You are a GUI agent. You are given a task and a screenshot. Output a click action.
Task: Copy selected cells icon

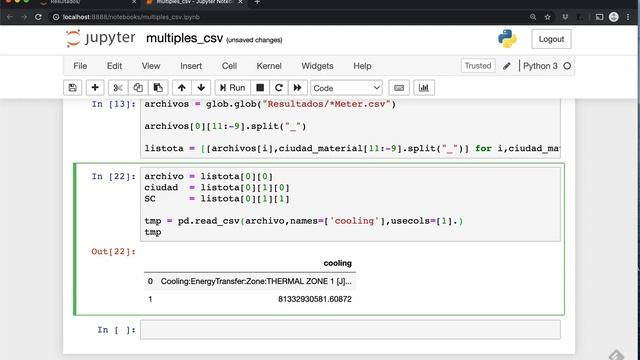tap(138, 88)
